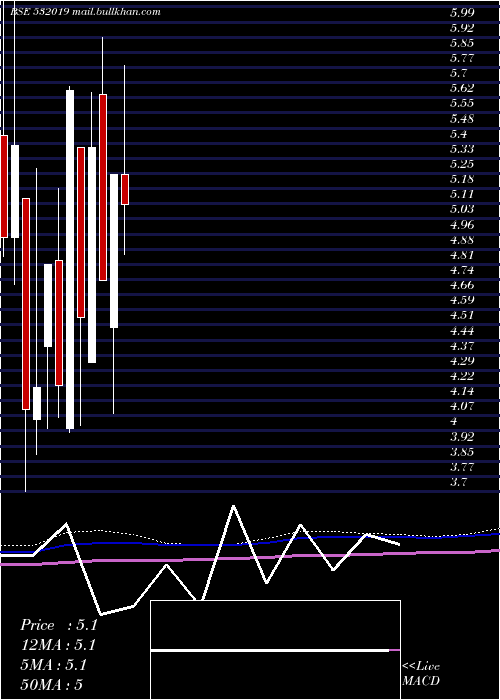Click the 4.59 price axis label
The width and height of the screenshot is (500, 700).
462,300
